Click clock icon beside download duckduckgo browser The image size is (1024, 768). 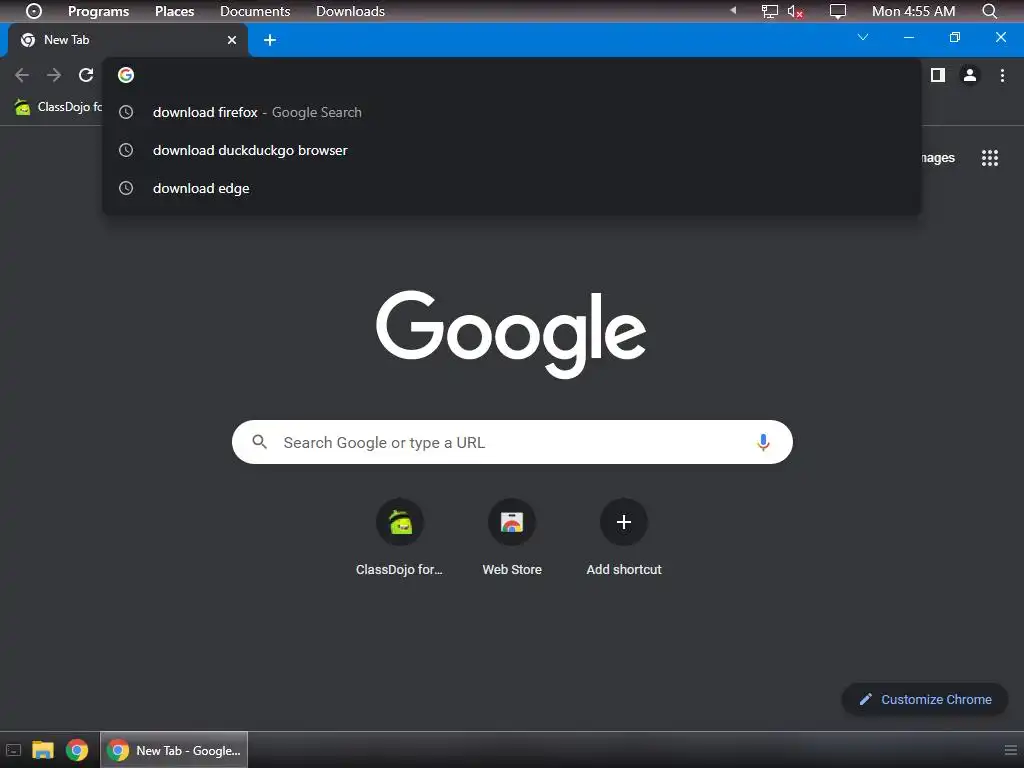pos(126,150)
